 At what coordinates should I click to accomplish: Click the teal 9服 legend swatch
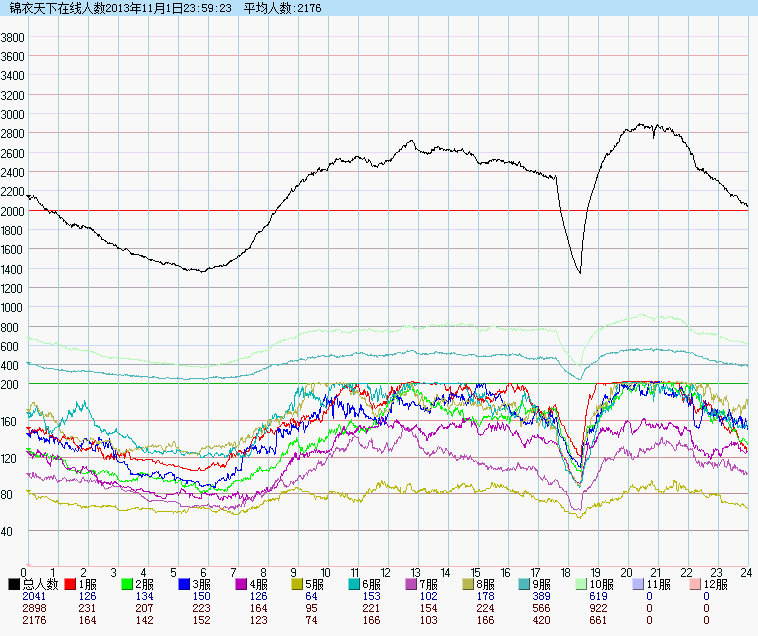coord(527,583)
